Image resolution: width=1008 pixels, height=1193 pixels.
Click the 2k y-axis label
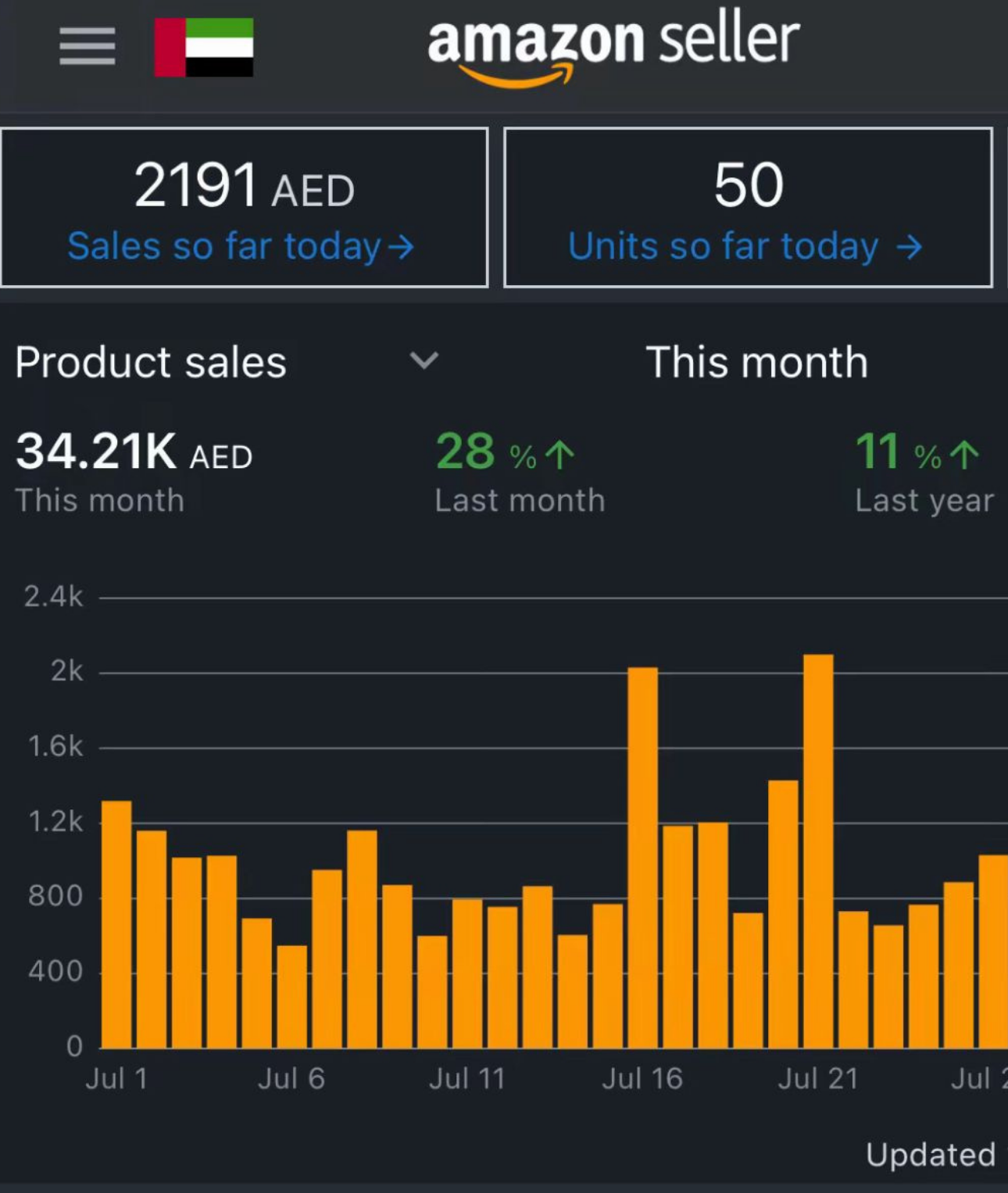[x=66, y=672]
